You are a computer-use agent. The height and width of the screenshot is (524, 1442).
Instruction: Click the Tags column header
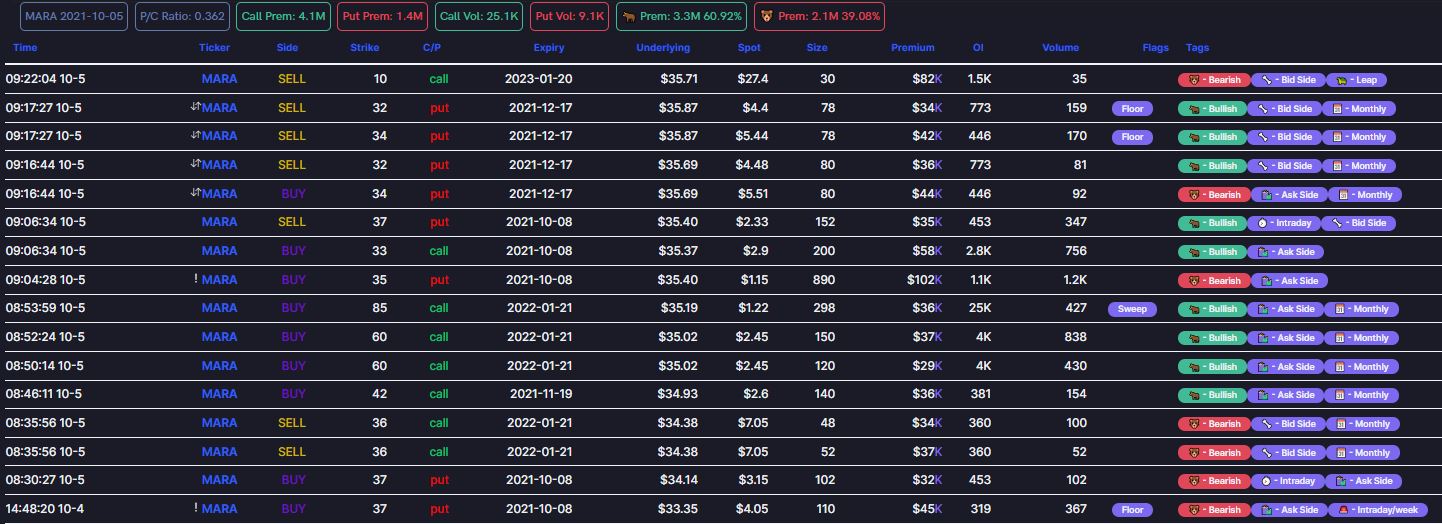click(x=1197, y=47)
